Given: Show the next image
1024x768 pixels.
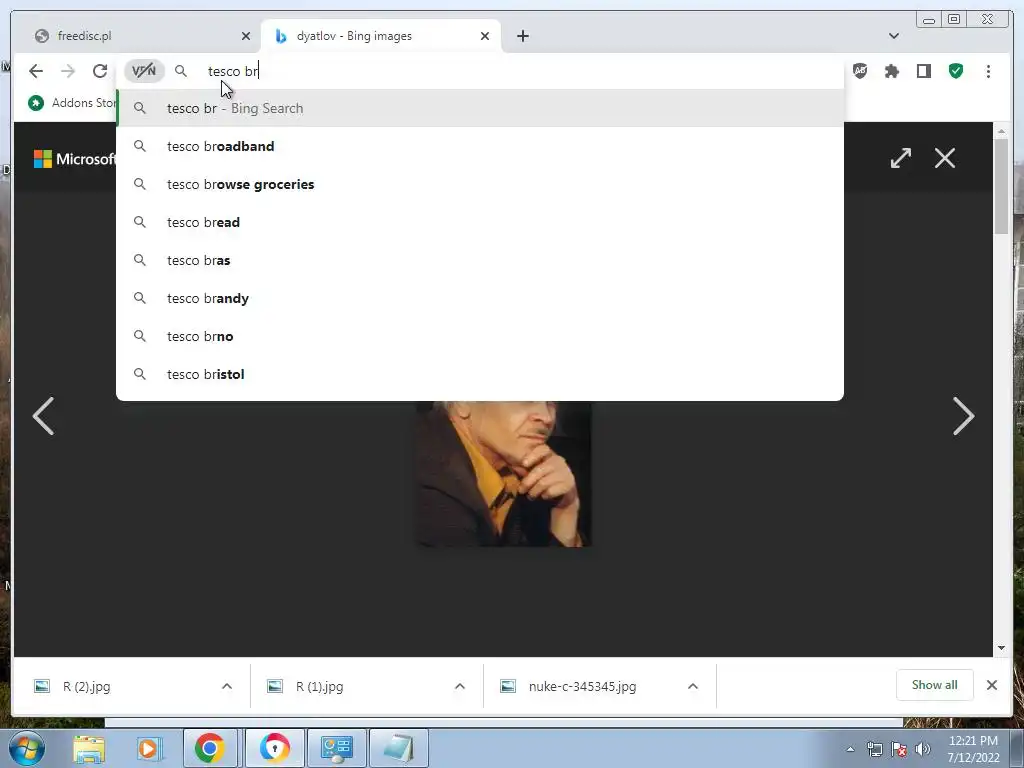Looking at the screenshot, I should 963,416.
